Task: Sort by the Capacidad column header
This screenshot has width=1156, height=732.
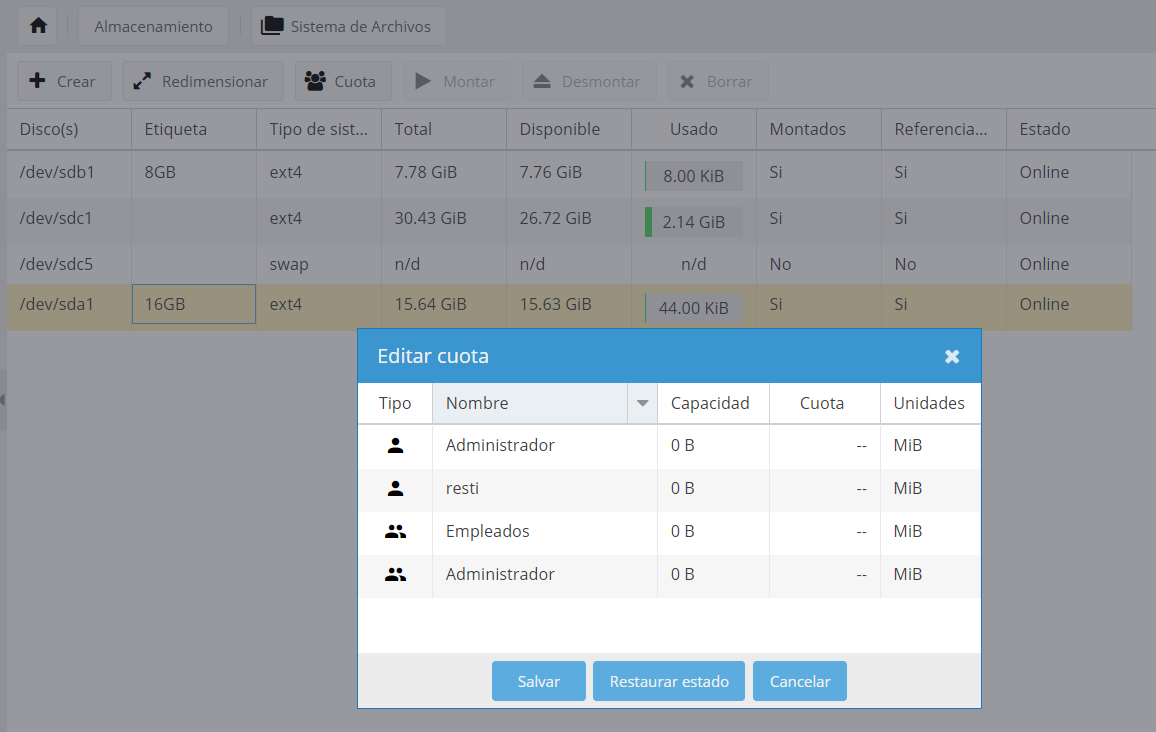Action: coord(713,403)
